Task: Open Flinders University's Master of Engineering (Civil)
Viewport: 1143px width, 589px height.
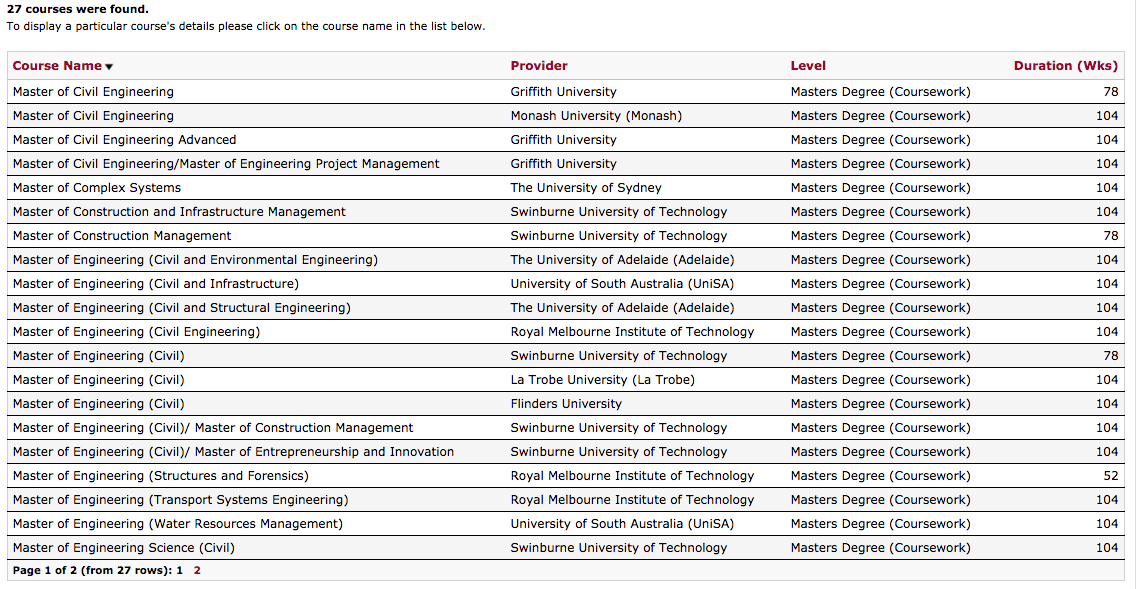Action: [x=98, y=405]
